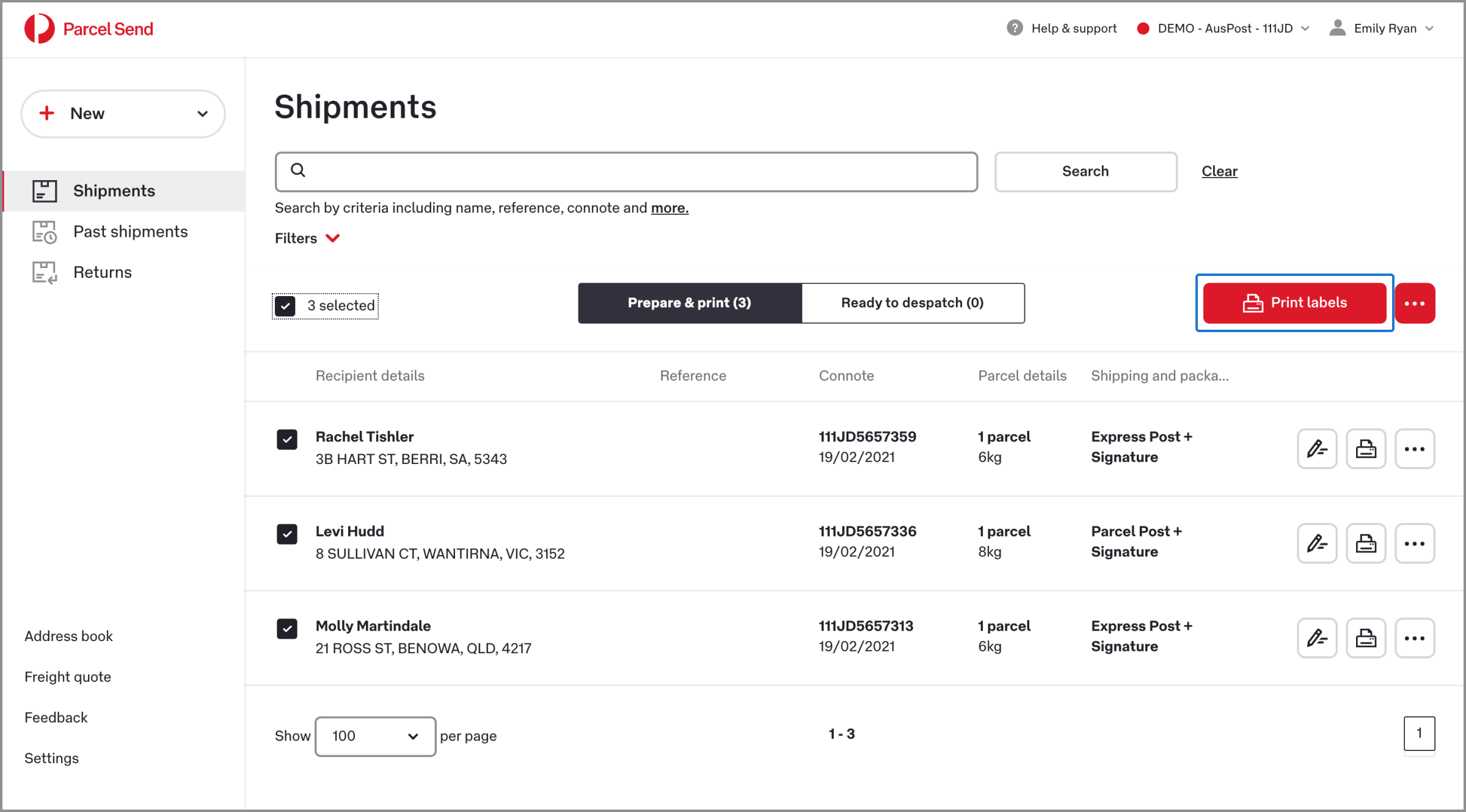Edit Levi Hudd shipment with pencil icon
The height and width of the screenshot is (812, 1466).
(1317, 543)
